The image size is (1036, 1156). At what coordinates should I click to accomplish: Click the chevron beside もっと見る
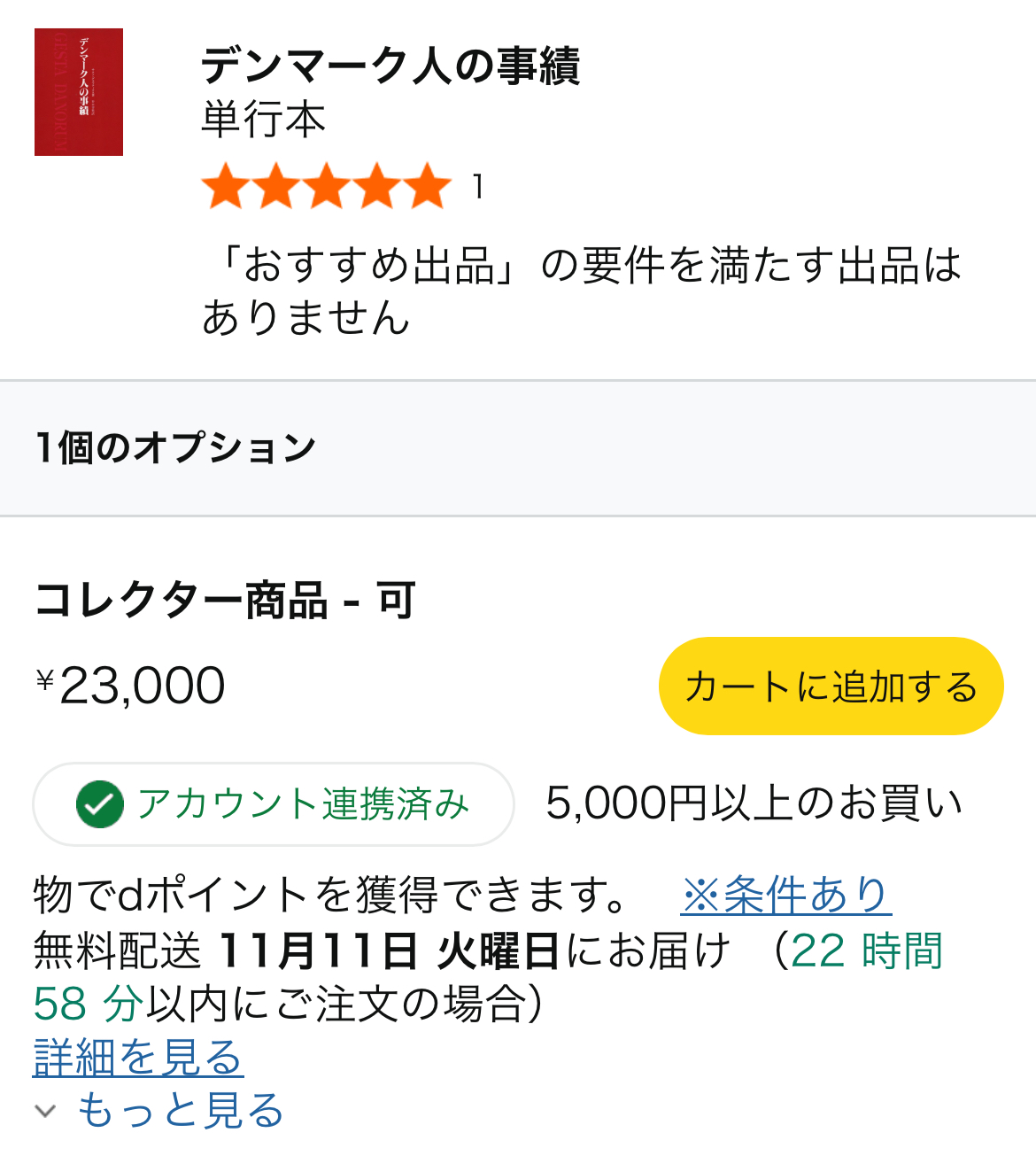[45, 1111]
